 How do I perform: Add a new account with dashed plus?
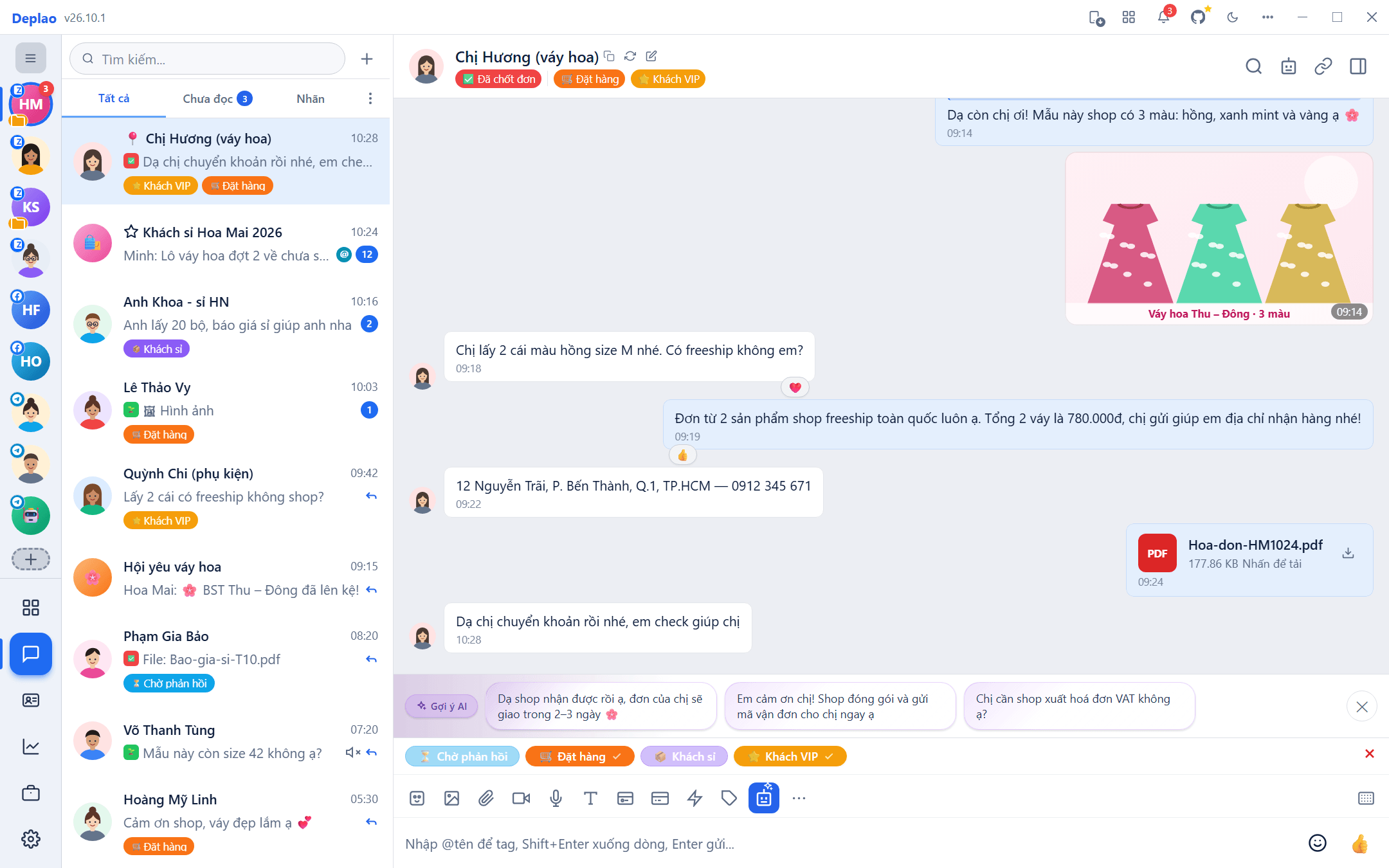[x=30, y=559]
